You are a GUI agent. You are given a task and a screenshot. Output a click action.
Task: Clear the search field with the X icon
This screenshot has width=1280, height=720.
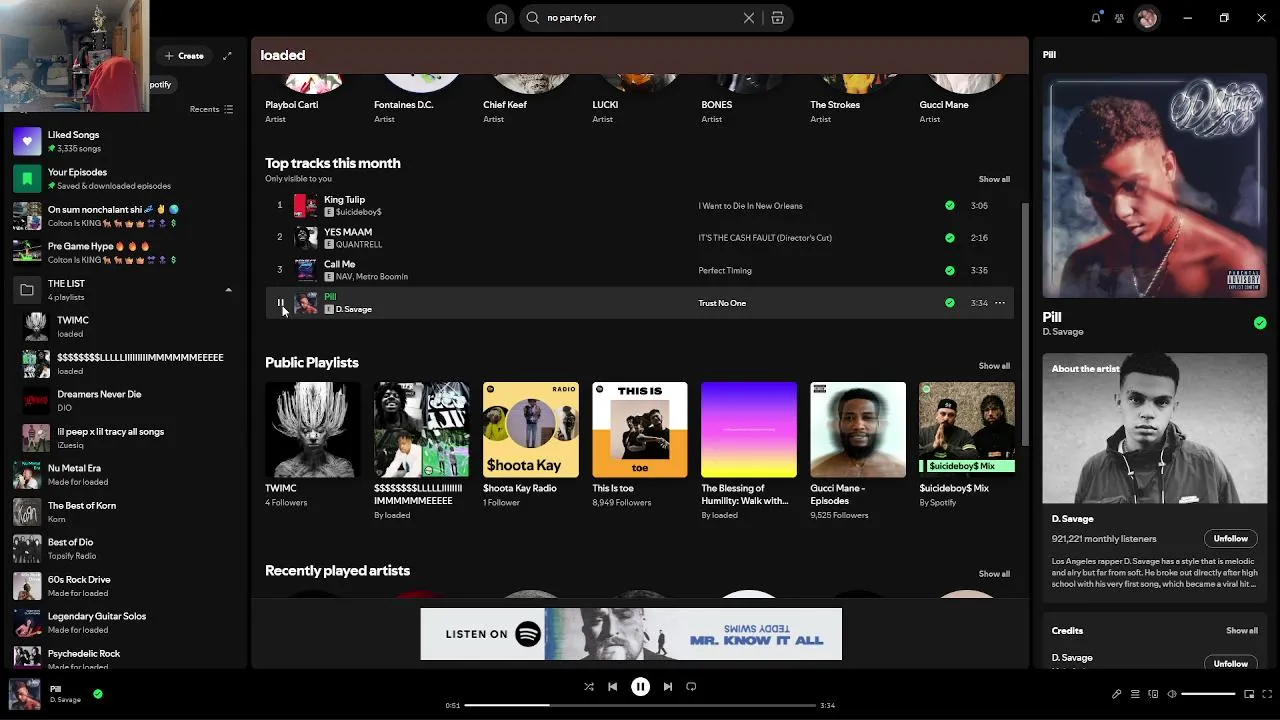(x=749, y=18)
